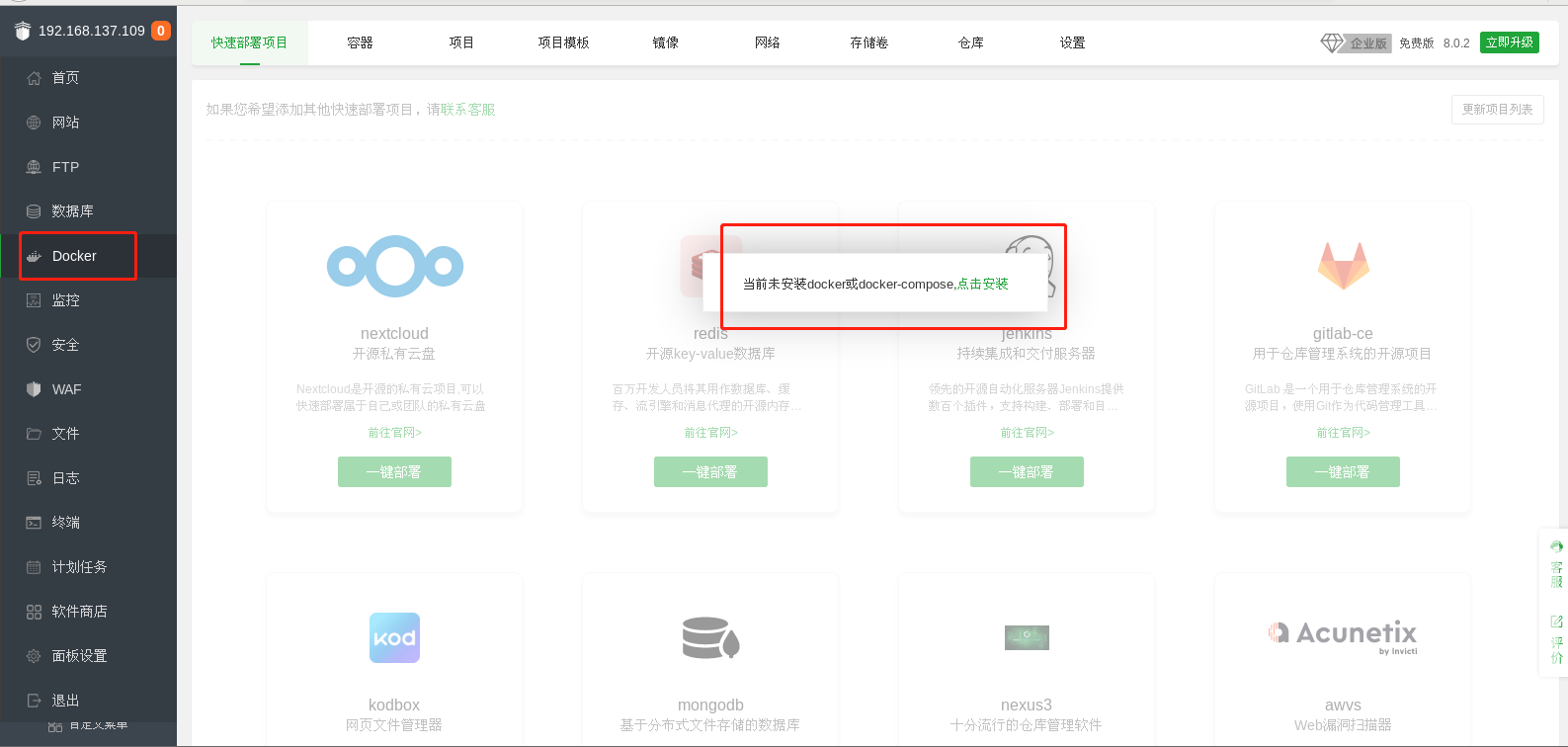
Task: Click the mongodb logo icon
Action: tap(711, 638)
